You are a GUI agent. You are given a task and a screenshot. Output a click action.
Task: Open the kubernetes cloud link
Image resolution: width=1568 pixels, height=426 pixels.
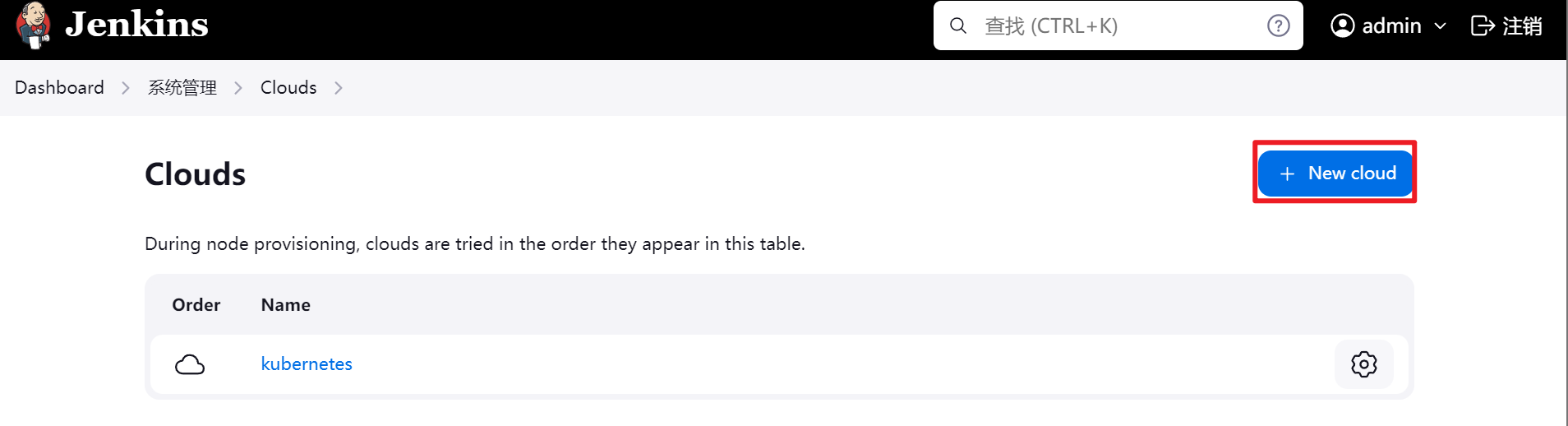coord(307,363)
